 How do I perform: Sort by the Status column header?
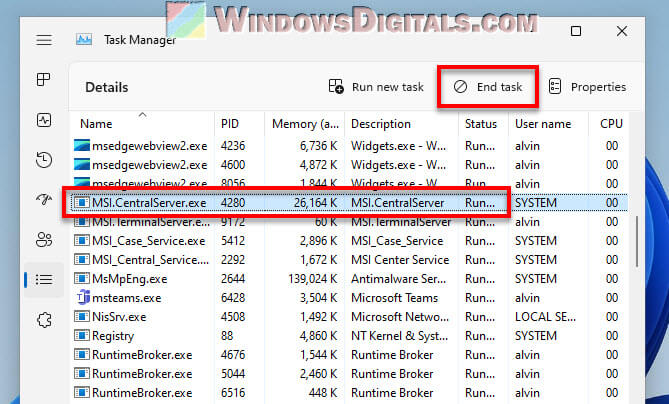click(x=481, y=124)
